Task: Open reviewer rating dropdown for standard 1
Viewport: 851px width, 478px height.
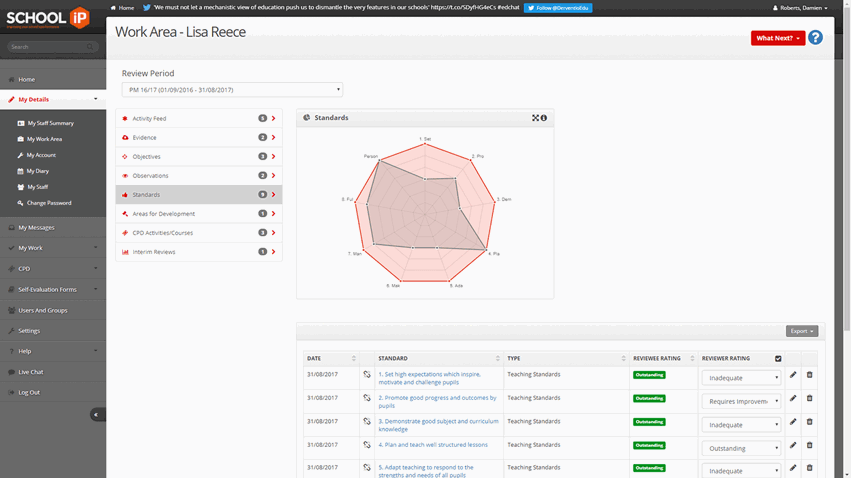Action: (741, 378)
